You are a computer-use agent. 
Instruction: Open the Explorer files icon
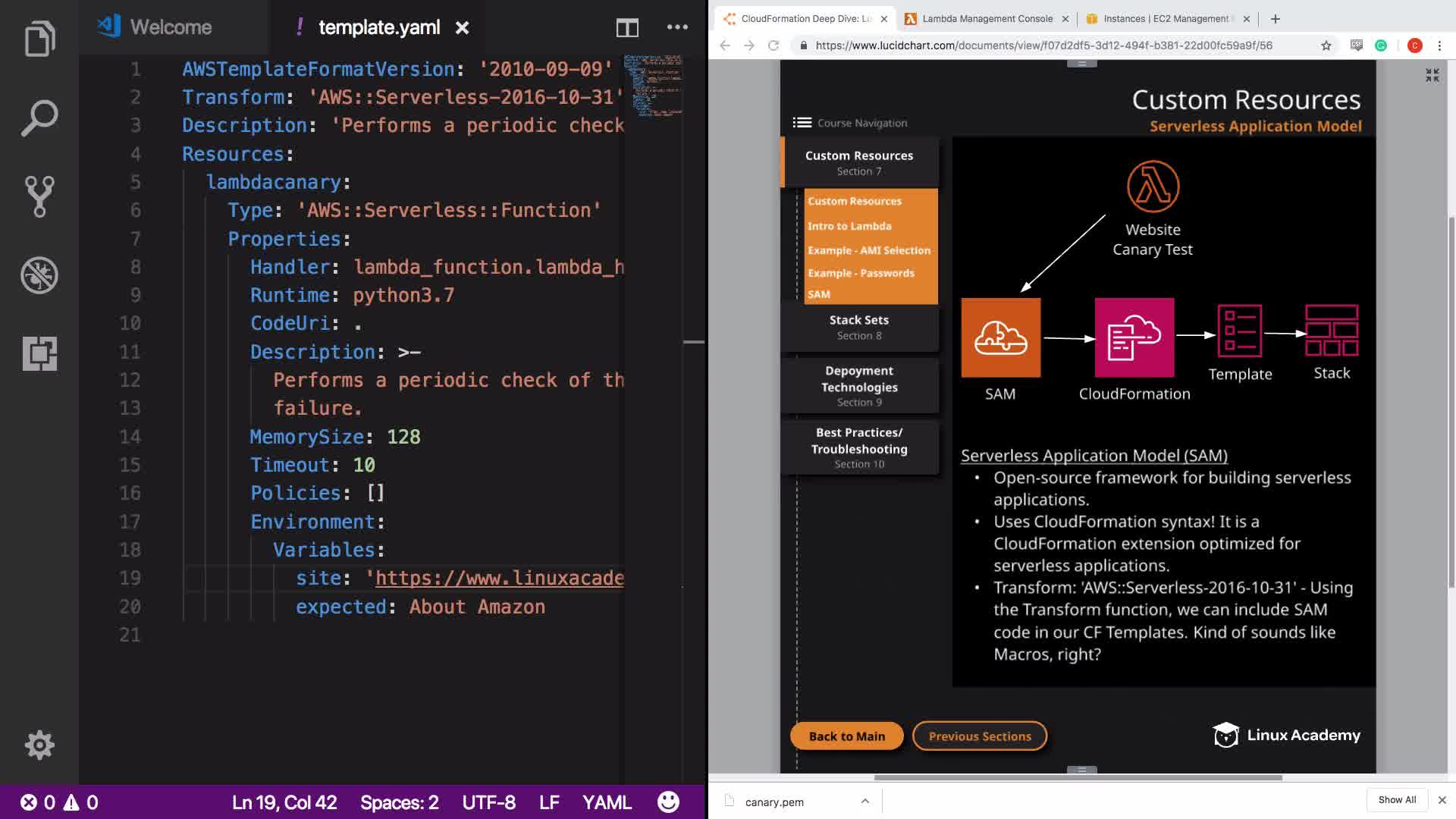pos(39,38)
